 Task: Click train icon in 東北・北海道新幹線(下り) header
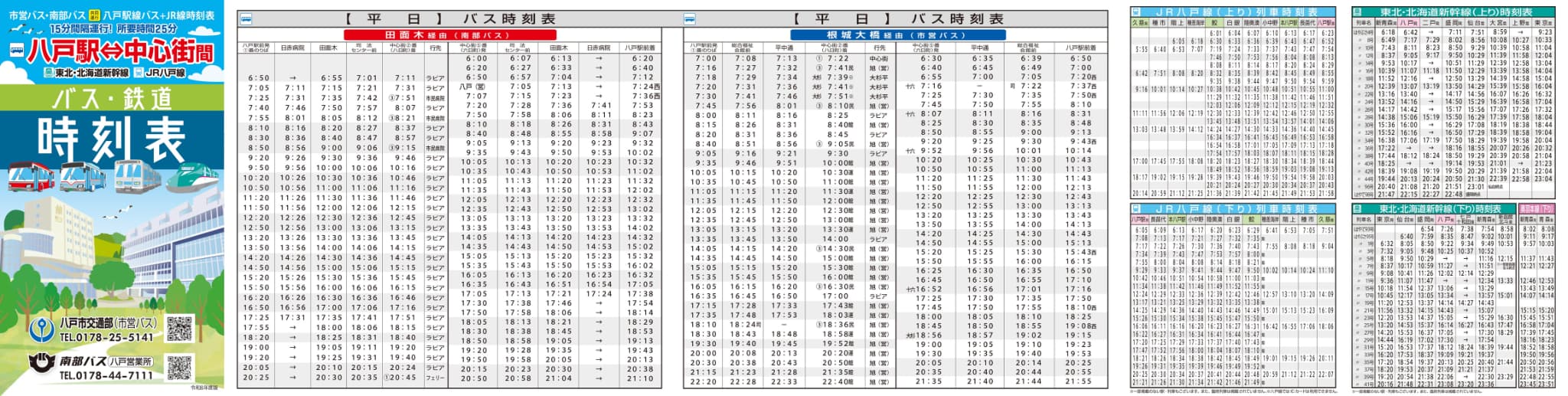click(1357, 209)
